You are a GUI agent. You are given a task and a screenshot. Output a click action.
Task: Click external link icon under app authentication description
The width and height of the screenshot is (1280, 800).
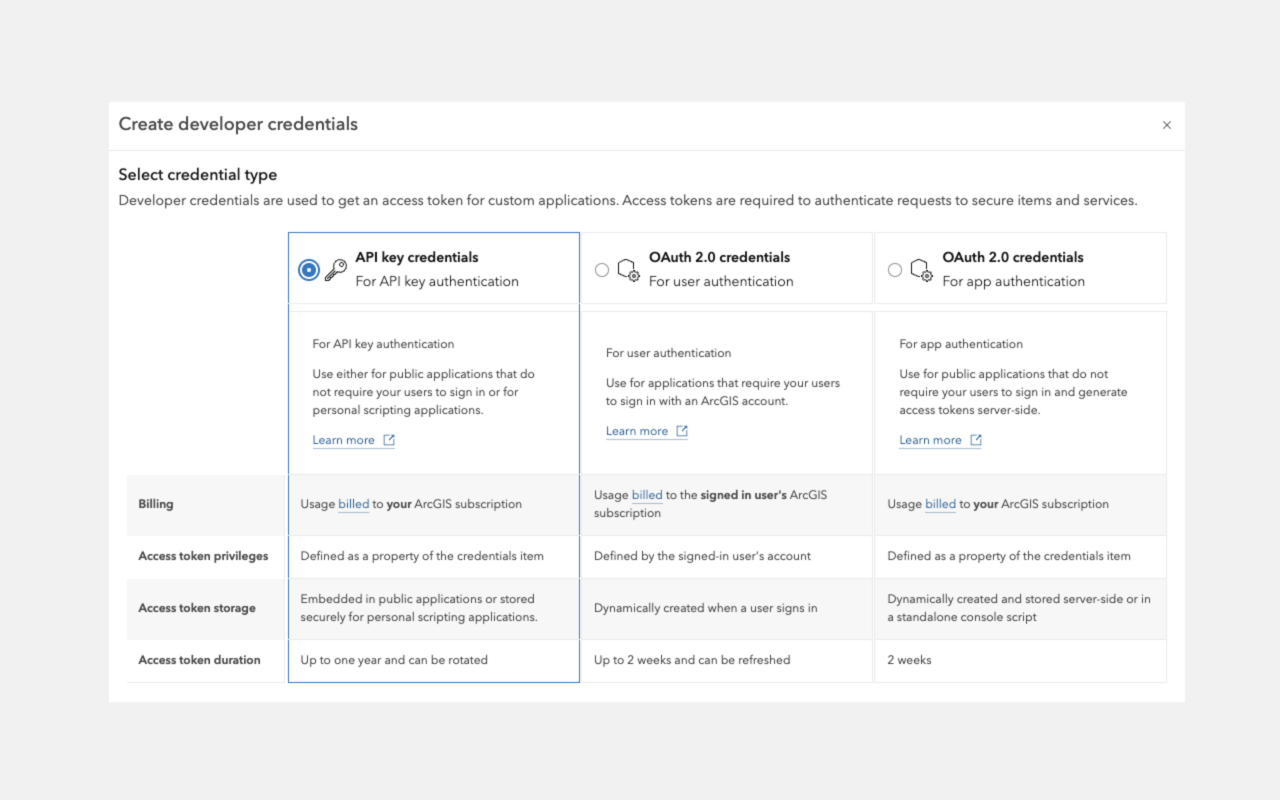tap(976, 440)
